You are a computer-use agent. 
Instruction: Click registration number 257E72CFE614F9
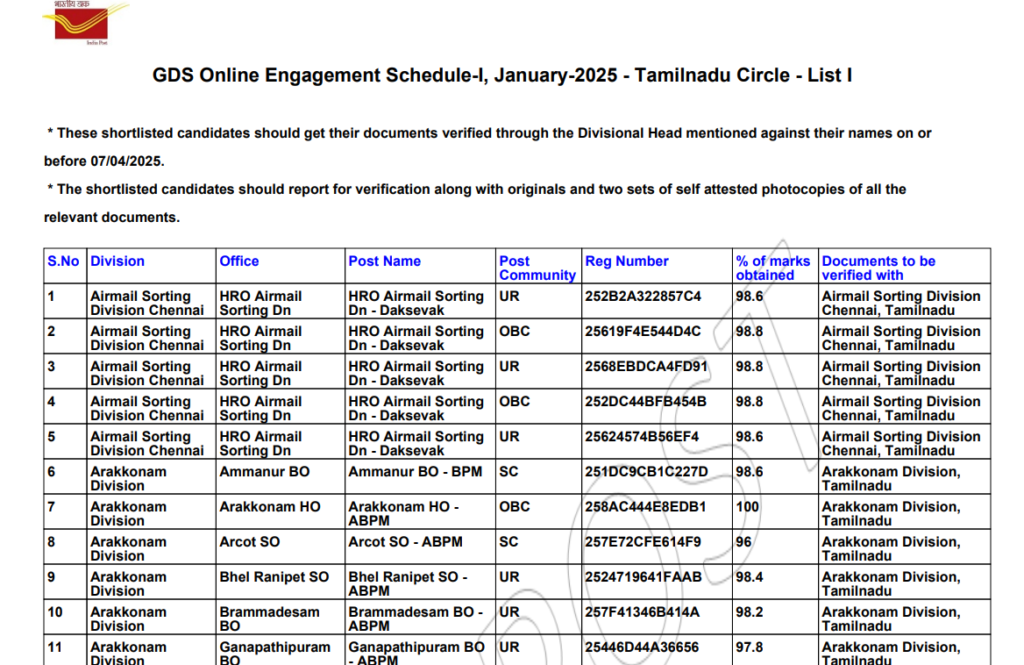(x=643, y=542)
